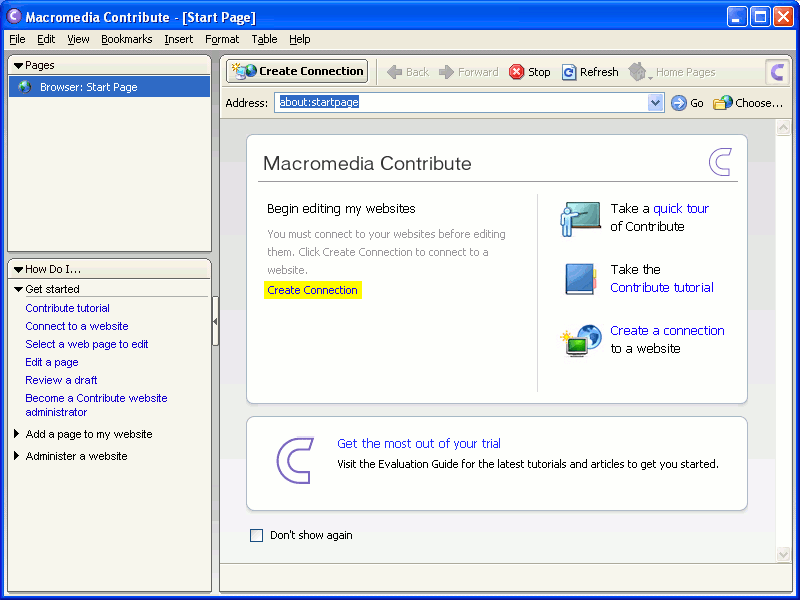Expand Administer a website section
Viewport: 800px width, 600px height.
pos(16,456)
